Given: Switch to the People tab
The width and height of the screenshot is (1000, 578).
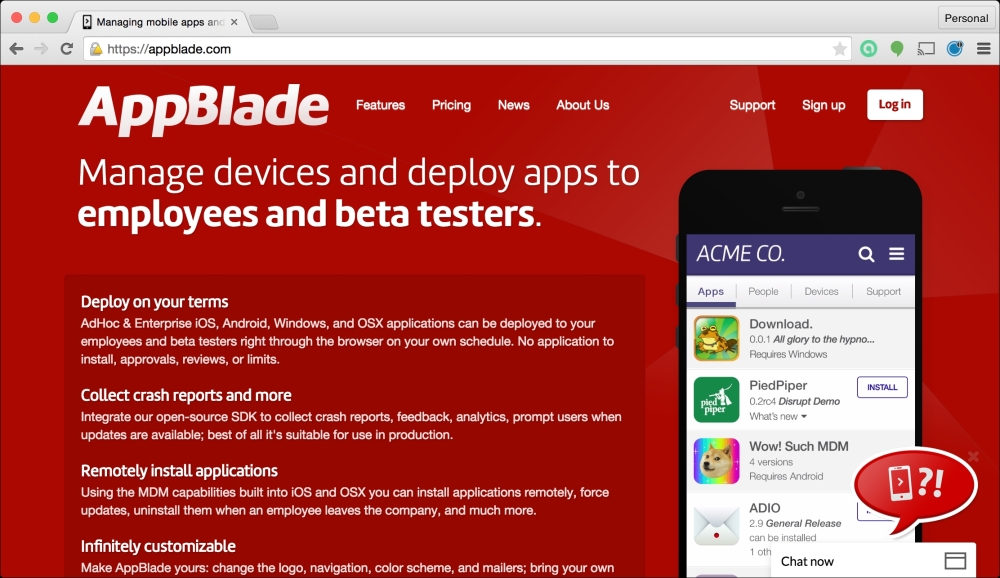Looking at the screenshot, I should point(763,292).
